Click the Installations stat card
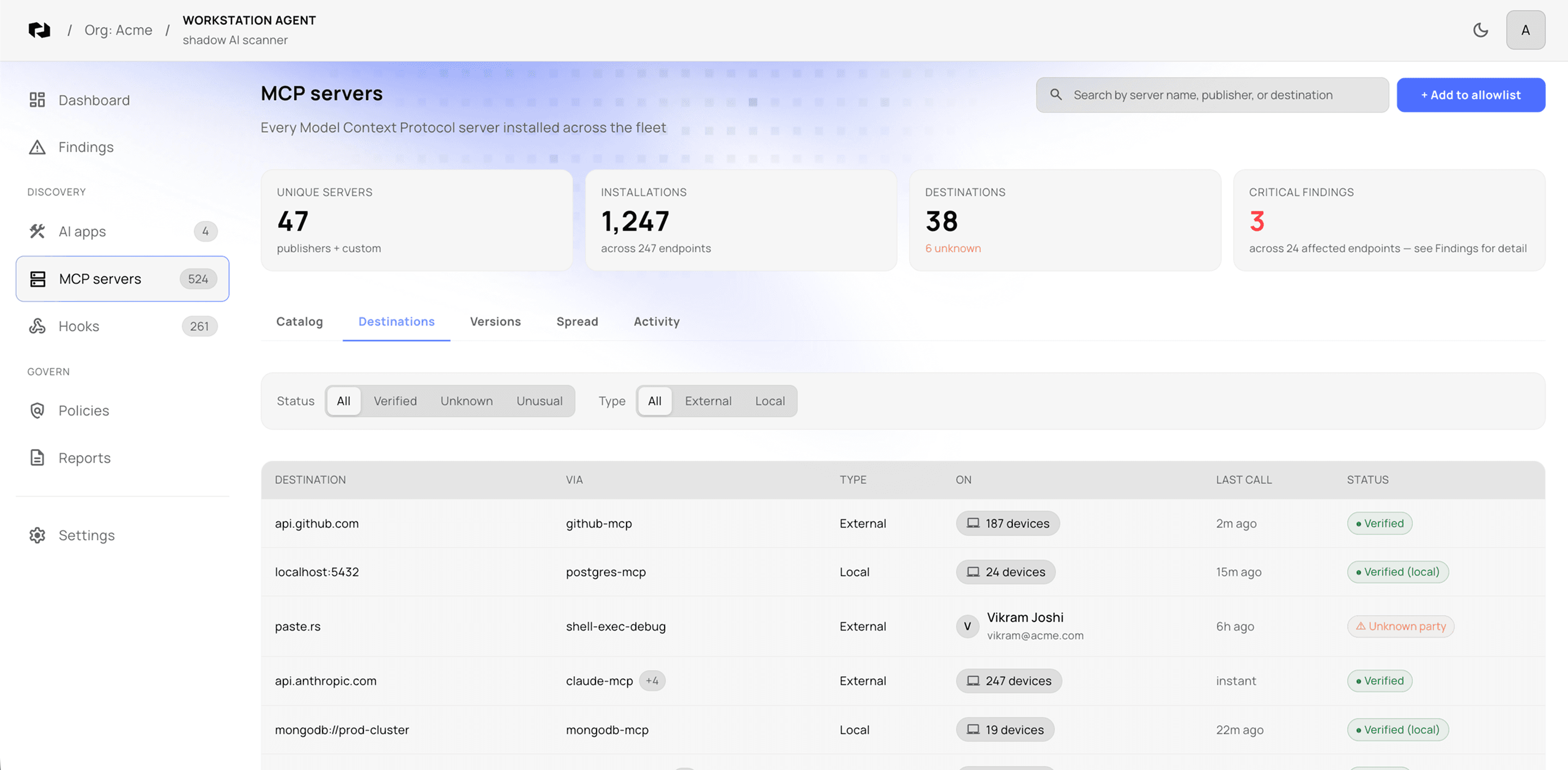Viewport: 1568px width, 770px height. coord(741,220)
